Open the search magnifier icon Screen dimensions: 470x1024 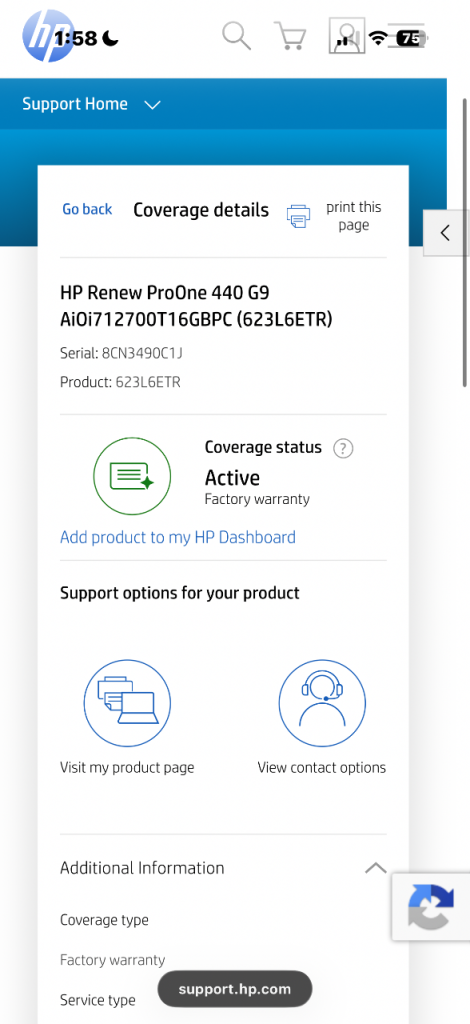(x=236, y=35)
